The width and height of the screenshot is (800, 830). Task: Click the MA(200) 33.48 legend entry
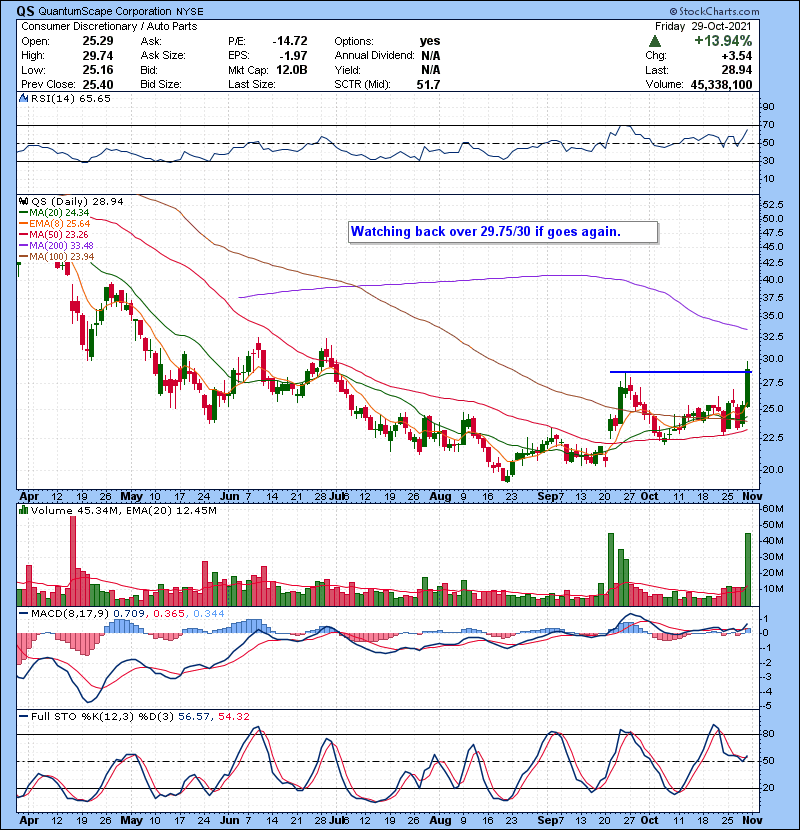[x=56, y=246]
